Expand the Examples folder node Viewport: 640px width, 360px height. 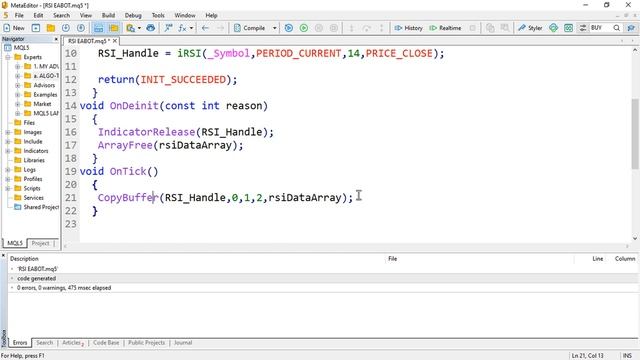[18, 95]
